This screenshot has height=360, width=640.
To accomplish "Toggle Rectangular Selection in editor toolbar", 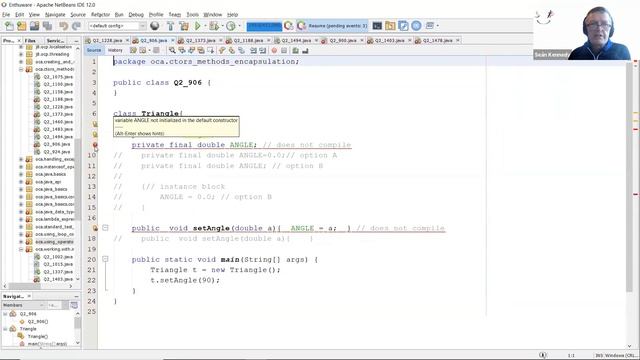I will point(211,50).
